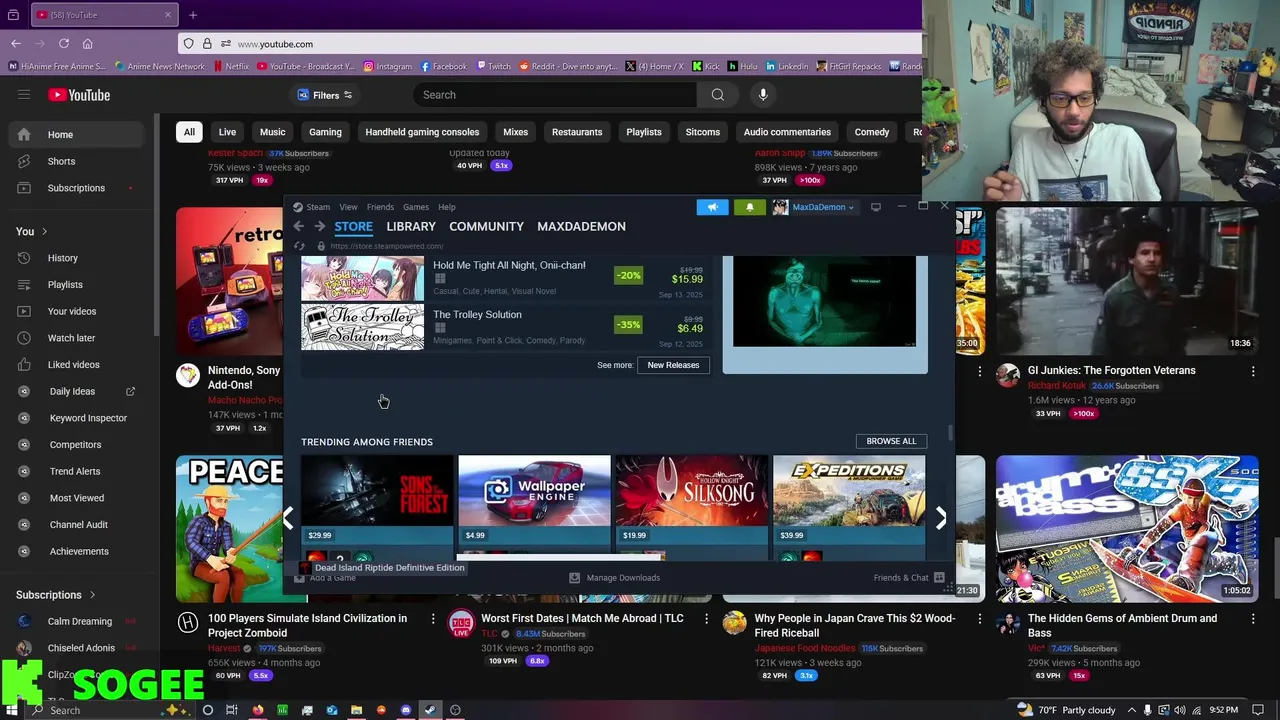Switch to Steam LIBRARY tab

click(x=411, y=227)
